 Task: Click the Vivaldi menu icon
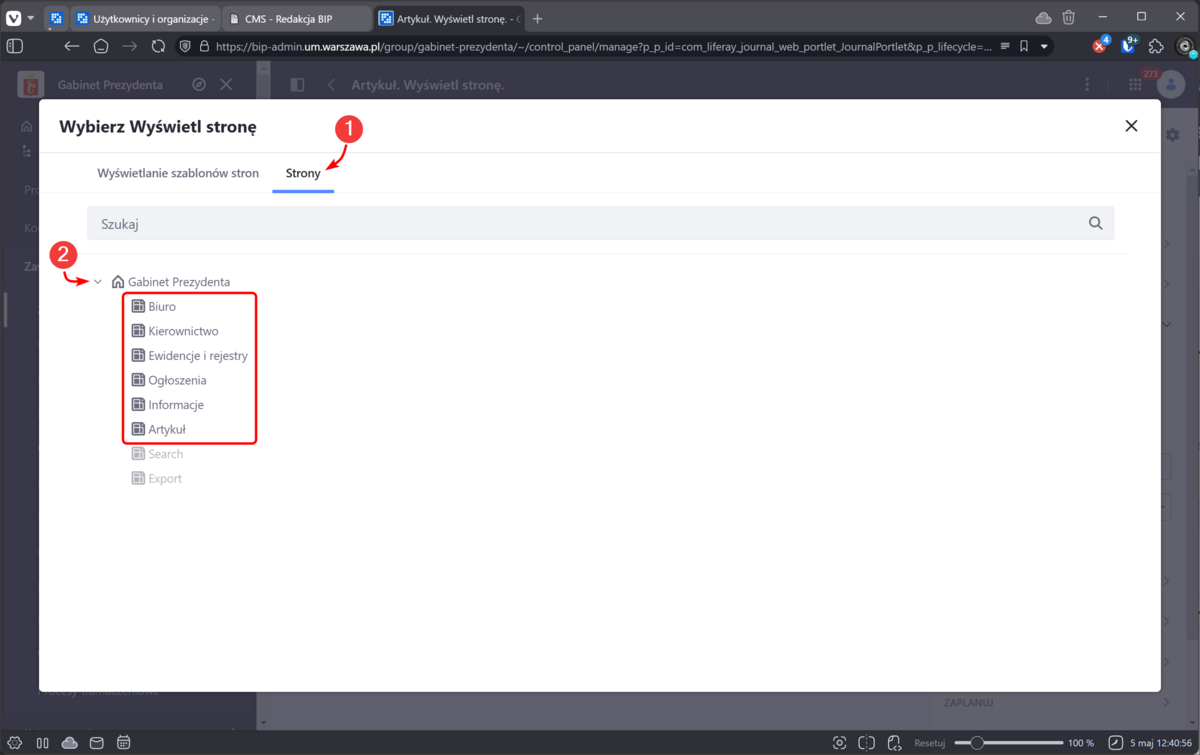pyautogui.click(x=14, y=18)
